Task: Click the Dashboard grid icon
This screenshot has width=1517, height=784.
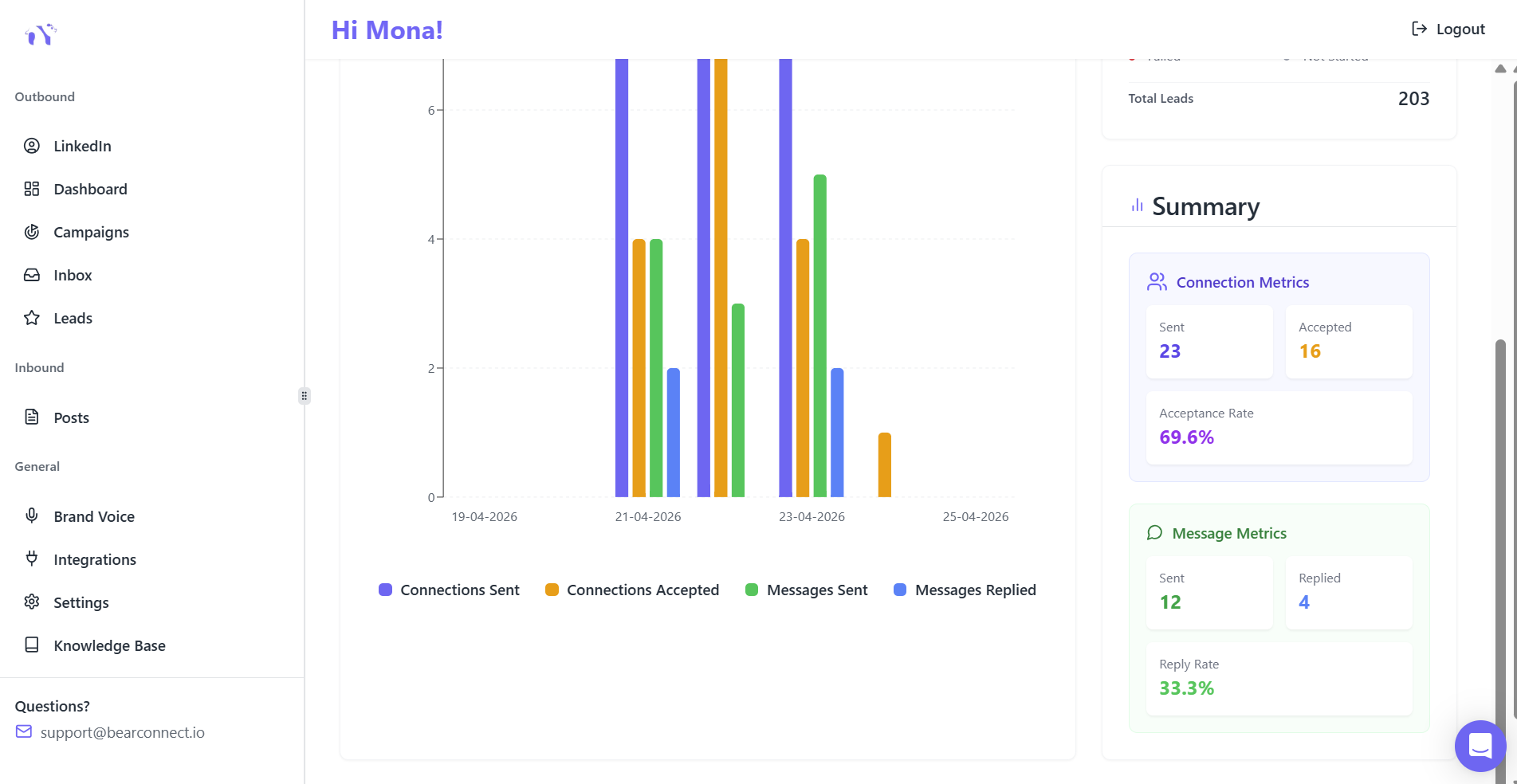Action: coord(32,189)
